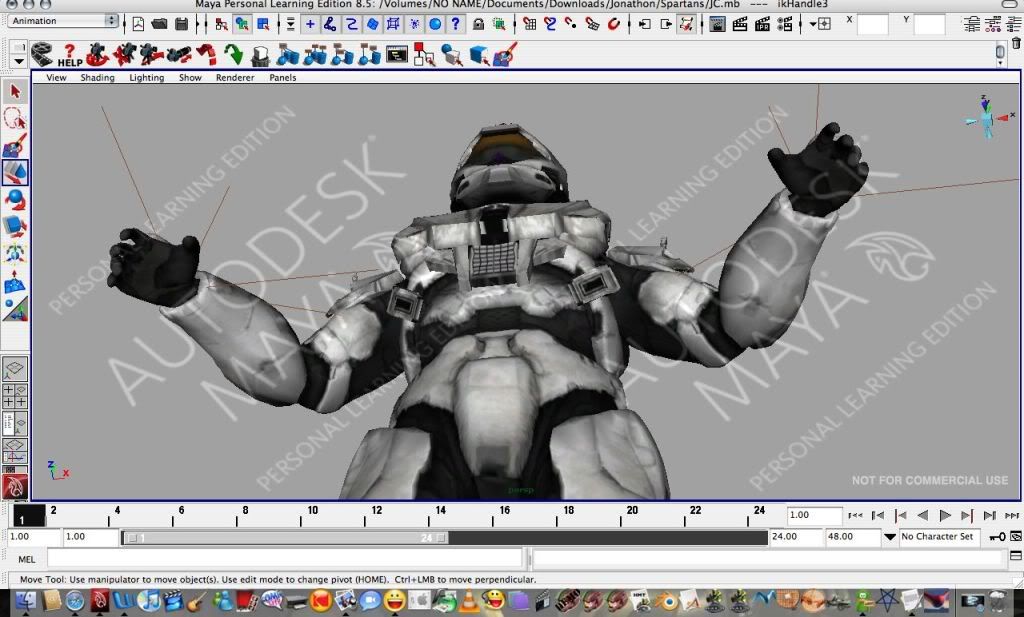Click the auto keyframe key icon
1024x617 pixels.
pos(997,537)
